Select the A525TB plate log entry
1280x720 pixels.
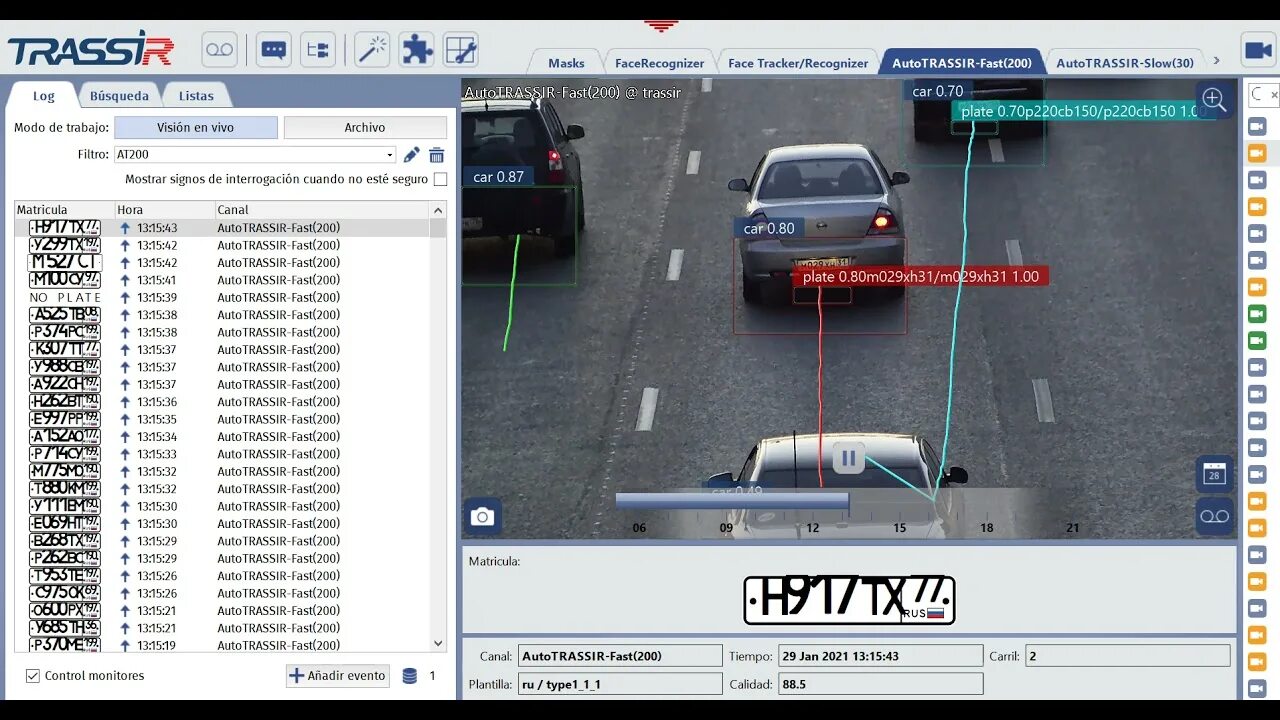222,315
